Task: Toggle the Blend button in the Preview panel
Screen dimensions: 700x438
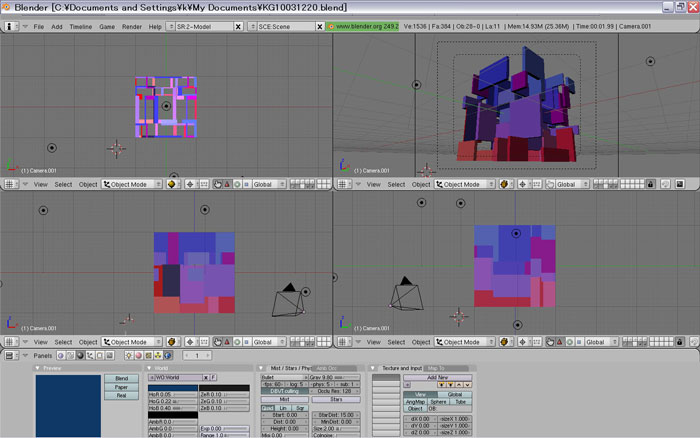Action: 121,378
